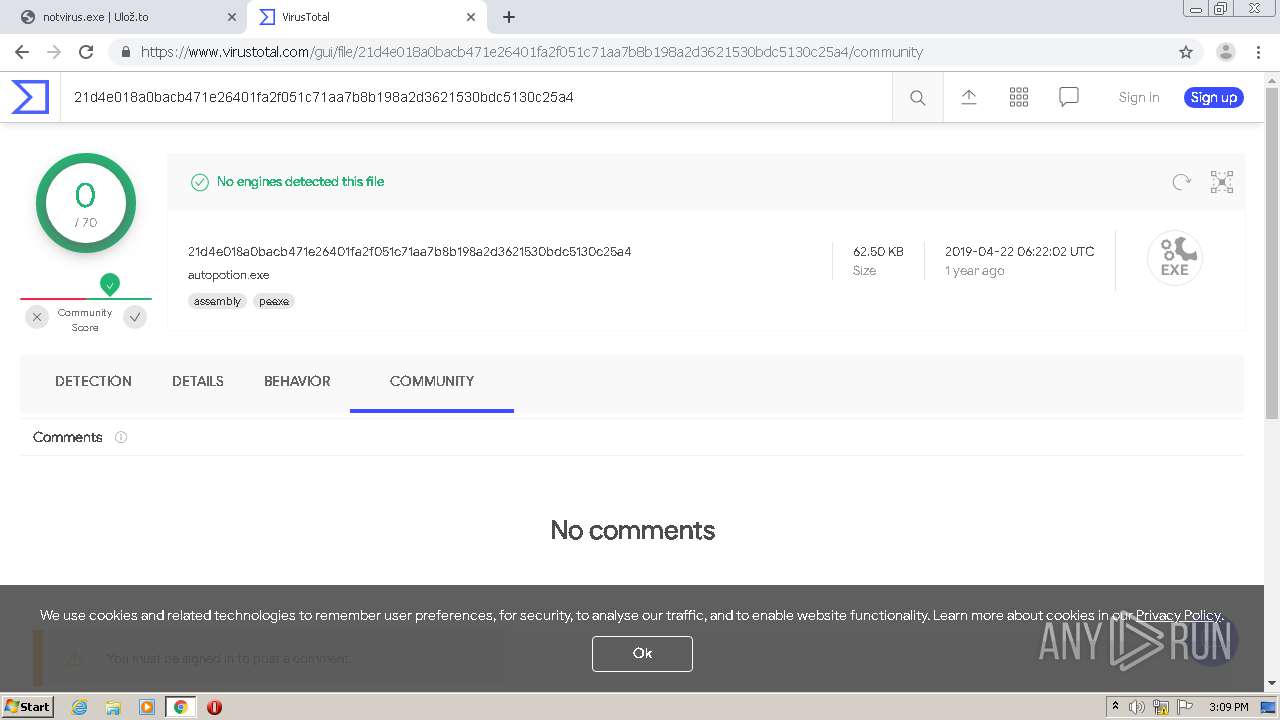Click the EXE file type icon
The height and width of the screenshot is (720, 1280).
pos(1175,258)
